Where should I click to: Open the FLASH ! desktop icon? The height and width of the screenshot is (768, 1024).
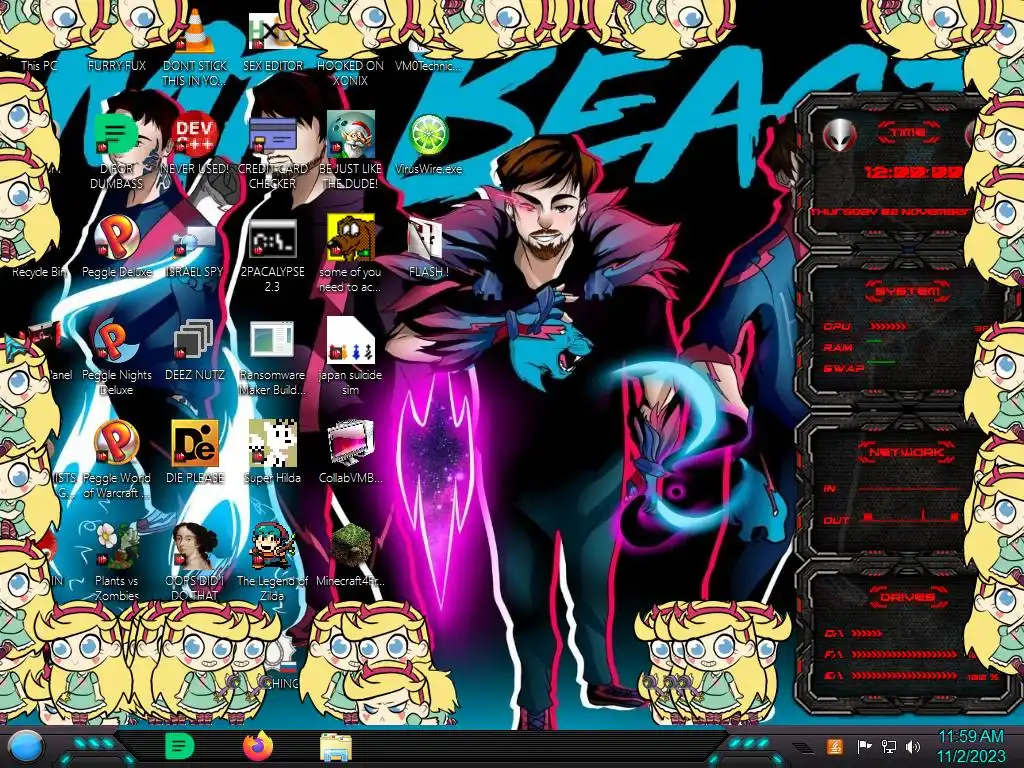425,238
